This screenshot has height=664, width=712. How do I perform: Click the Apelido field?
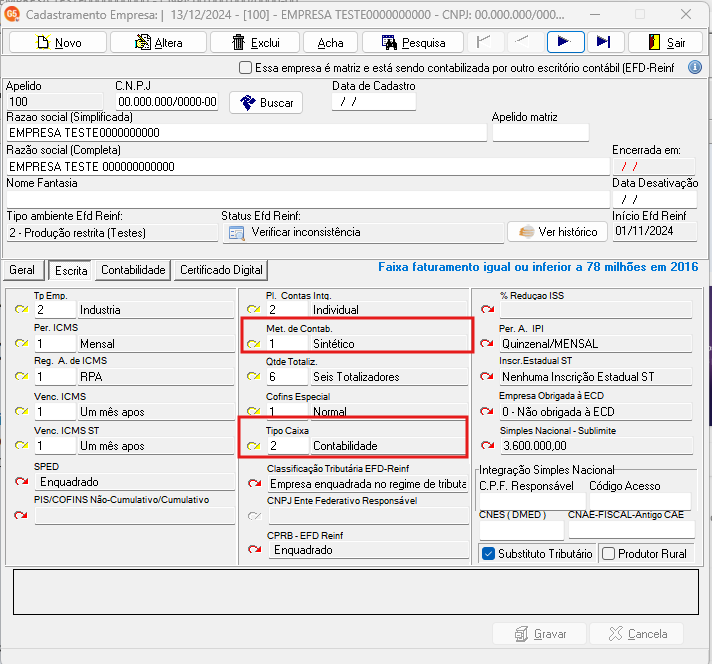pos(55,102)
